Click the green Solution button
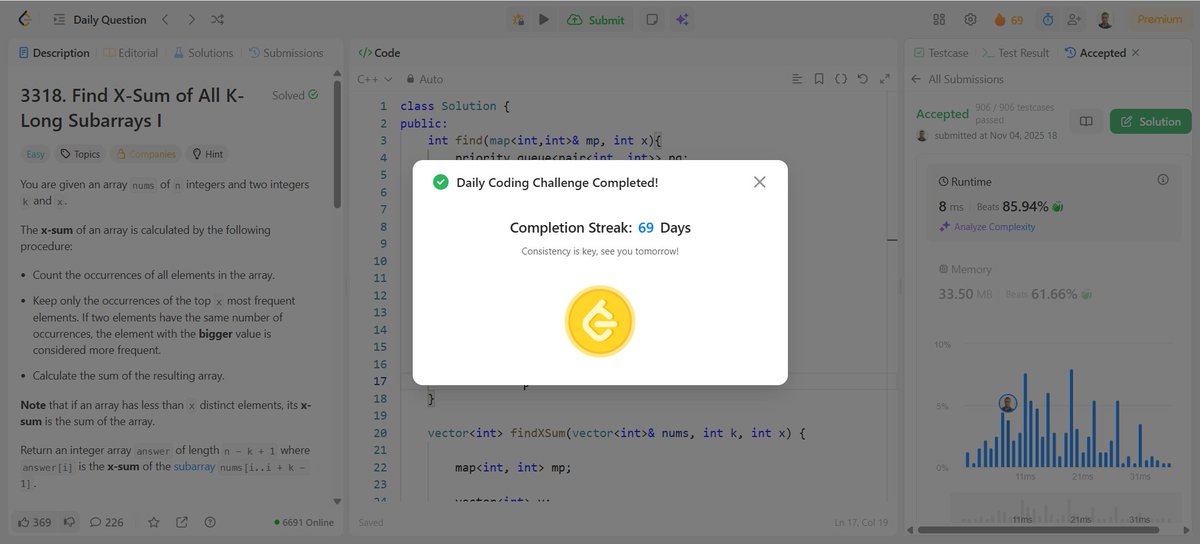Screen dimensions: 1200x544 click(x=1150, y=122)
